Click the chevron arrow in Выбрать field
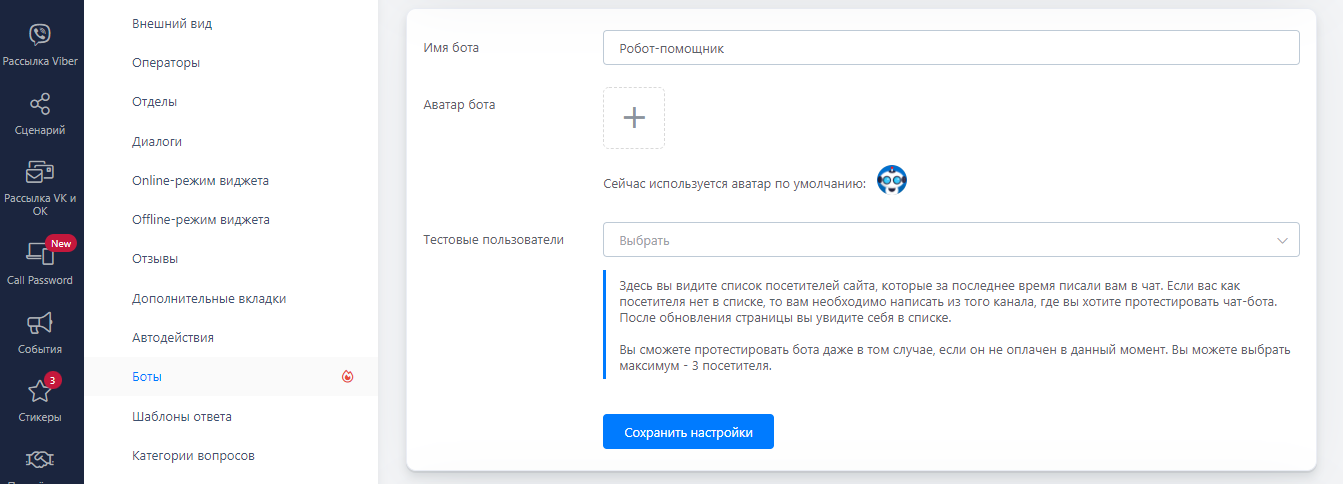 pyautogui.click(x=1282, y=240)
